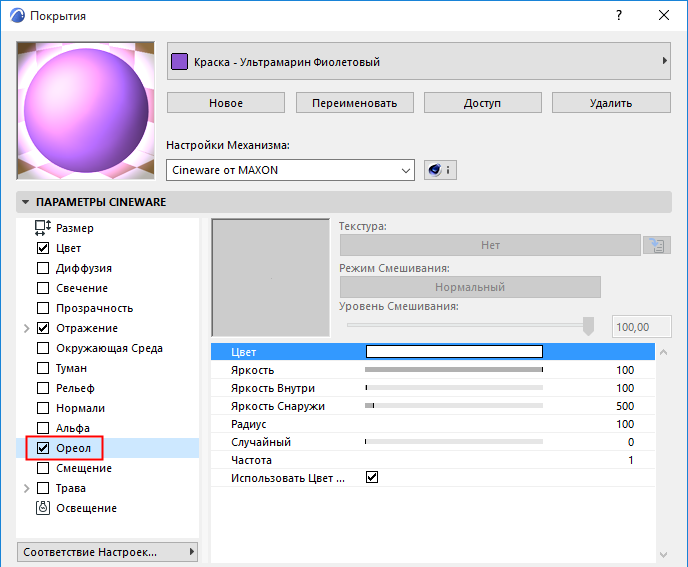Enable the Окружающая Среда checkbox
Screen dimensions: 688x567
click(43, 348)
